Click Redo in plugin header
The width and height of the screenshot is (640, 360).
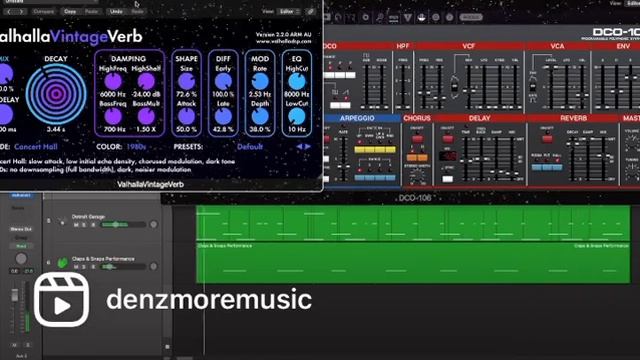(x=138, y=11)
